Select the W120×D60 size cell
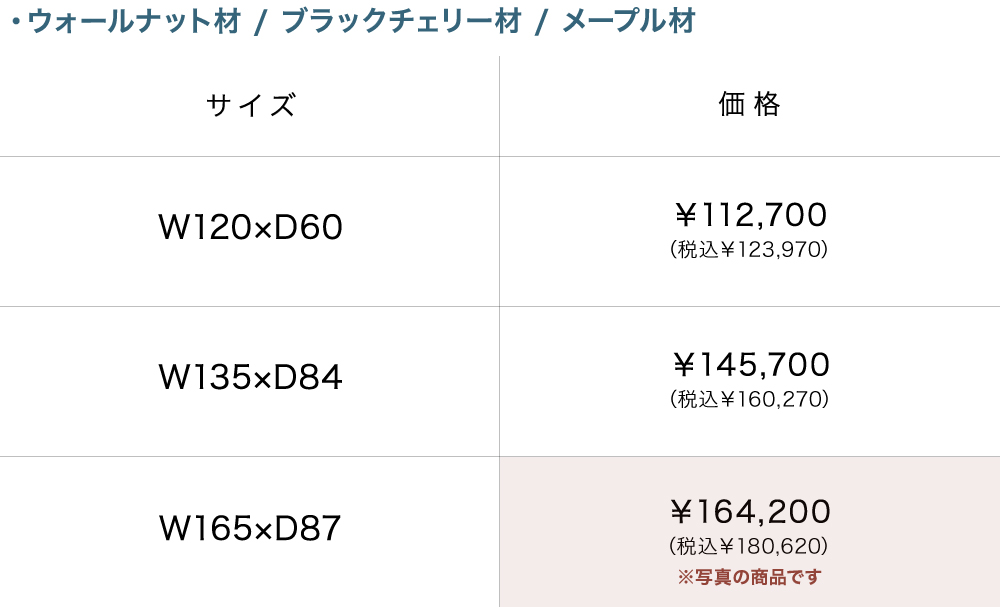 tap(250, 229)
